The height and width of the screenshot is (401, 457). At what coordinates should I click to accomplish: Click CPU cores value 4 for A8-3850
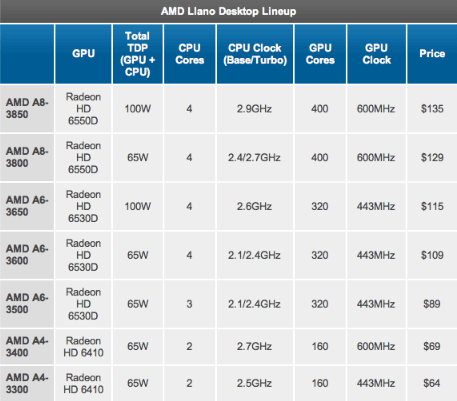pyautogui.click(x=189, y=109)
